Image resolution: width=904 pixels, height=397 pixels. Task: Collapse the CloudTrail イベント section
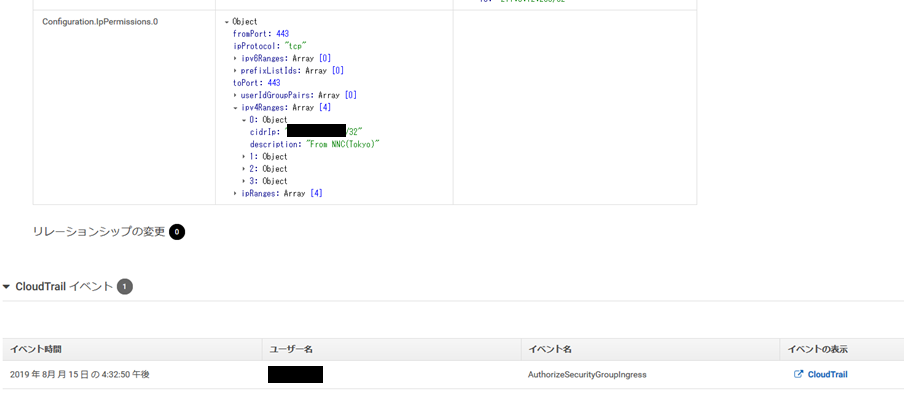click(x=6, y=286)
